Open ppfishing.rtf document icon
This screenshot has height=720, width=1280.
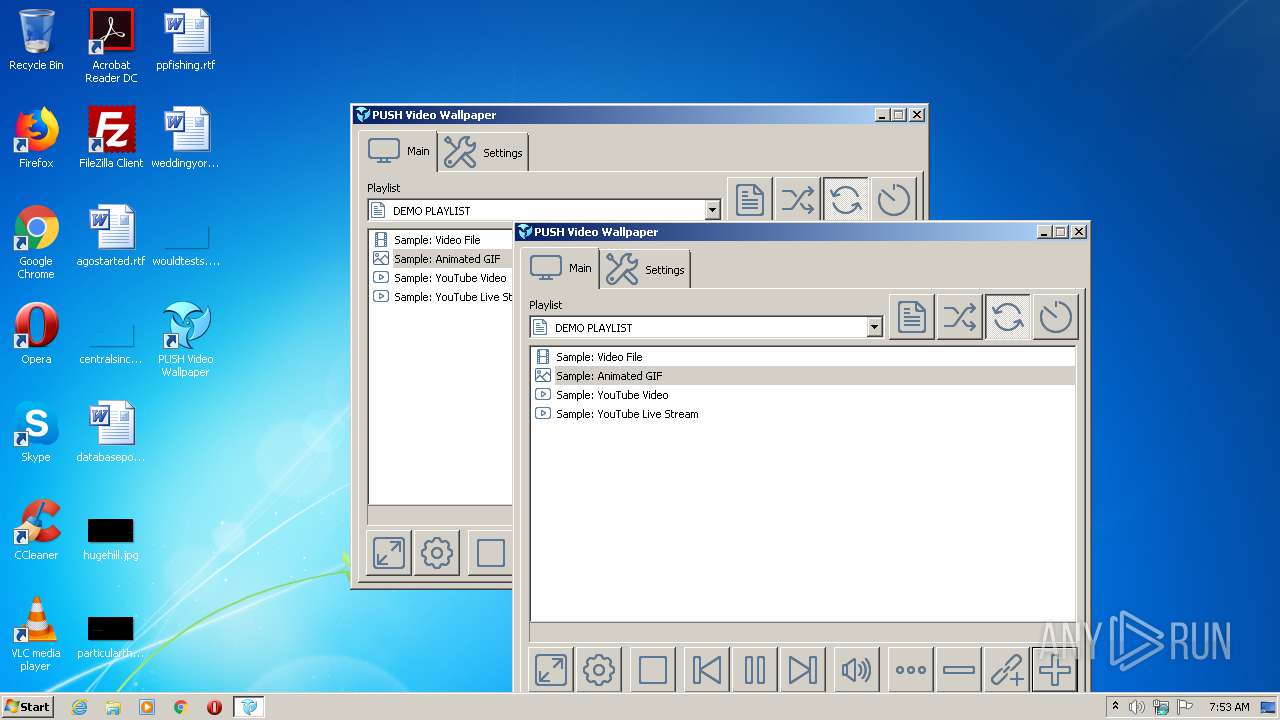186,40
